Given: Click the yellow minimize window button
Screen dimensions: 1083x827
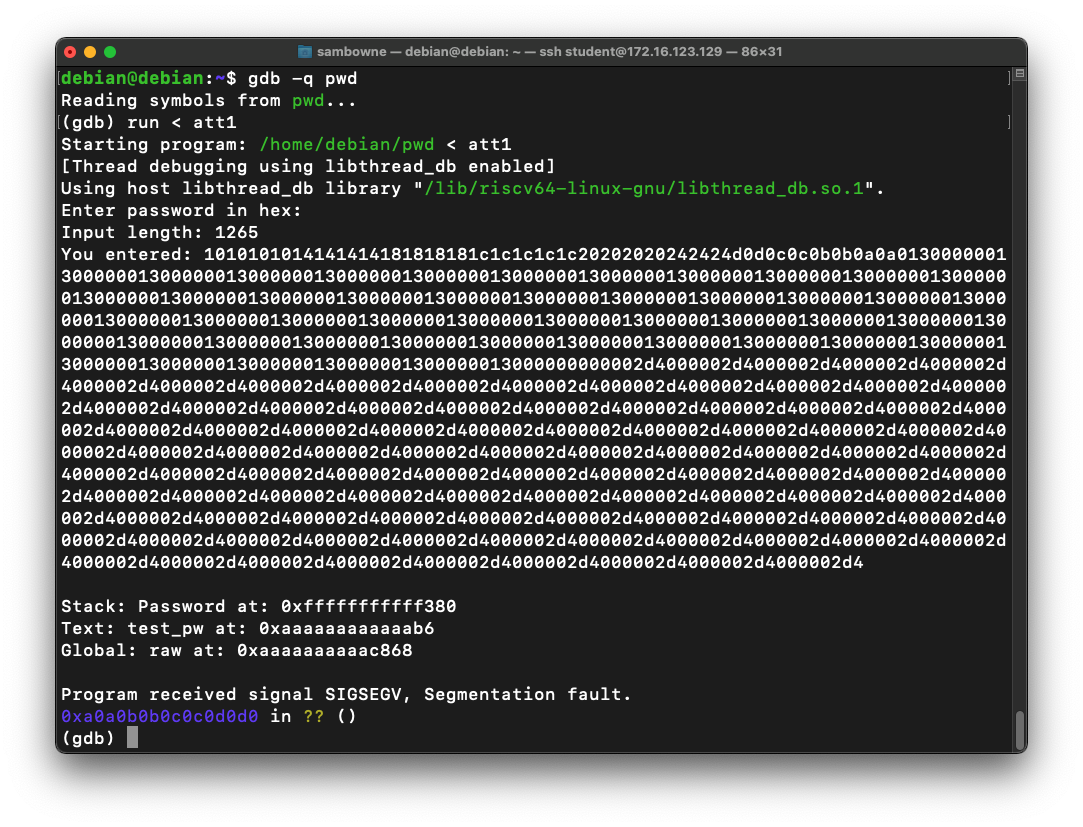Looking at the screenshot, I should click(x=90, y=52).
